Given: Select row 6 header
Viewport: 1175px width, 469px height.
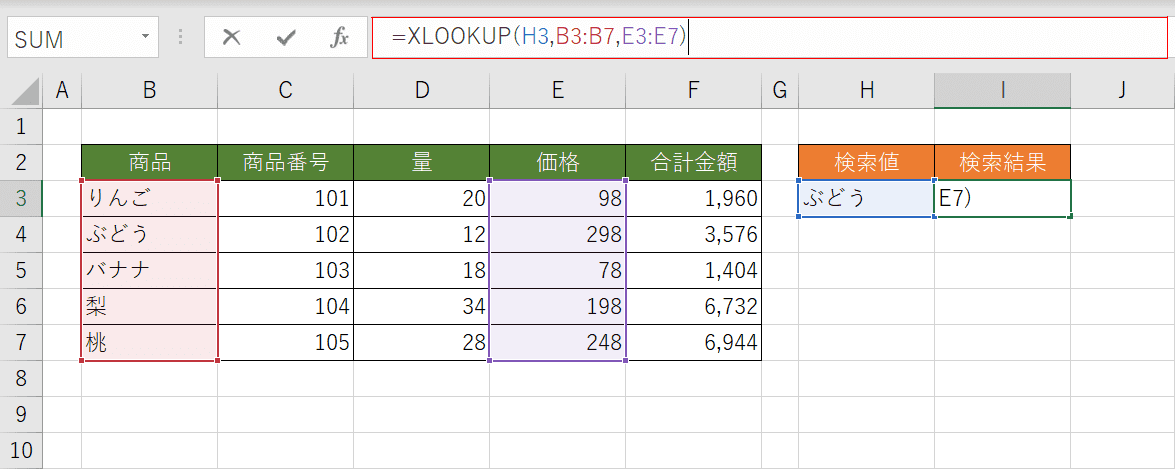Looking at the screenshot, I should click(22, 306).
